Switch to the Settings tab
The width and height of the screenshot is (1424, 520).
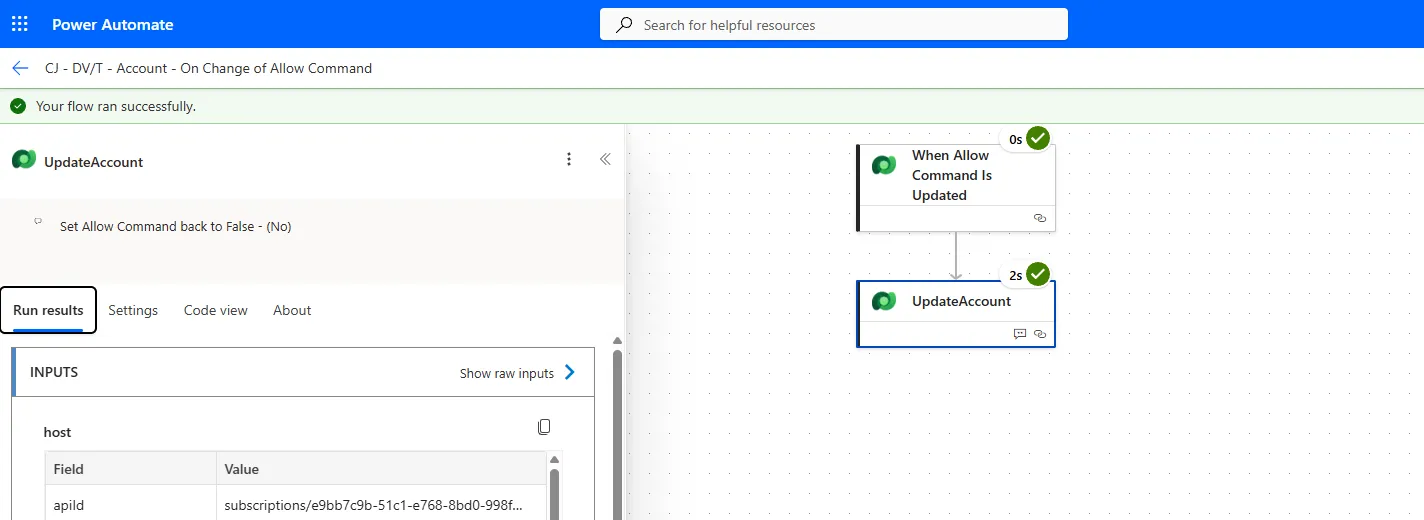(x=133, y=310)
